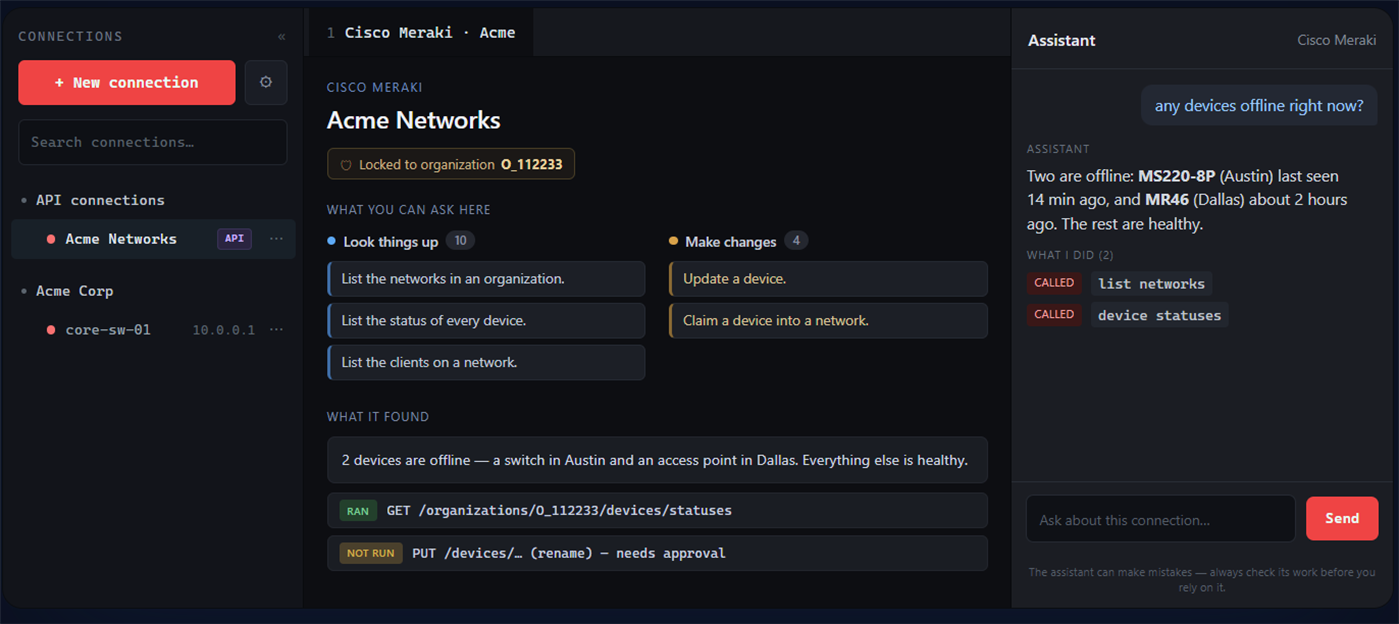The height and width of the screenshot is (624, 1399).
Task: Choose List the networks in an organization
Action: click(x=486, y=279)
